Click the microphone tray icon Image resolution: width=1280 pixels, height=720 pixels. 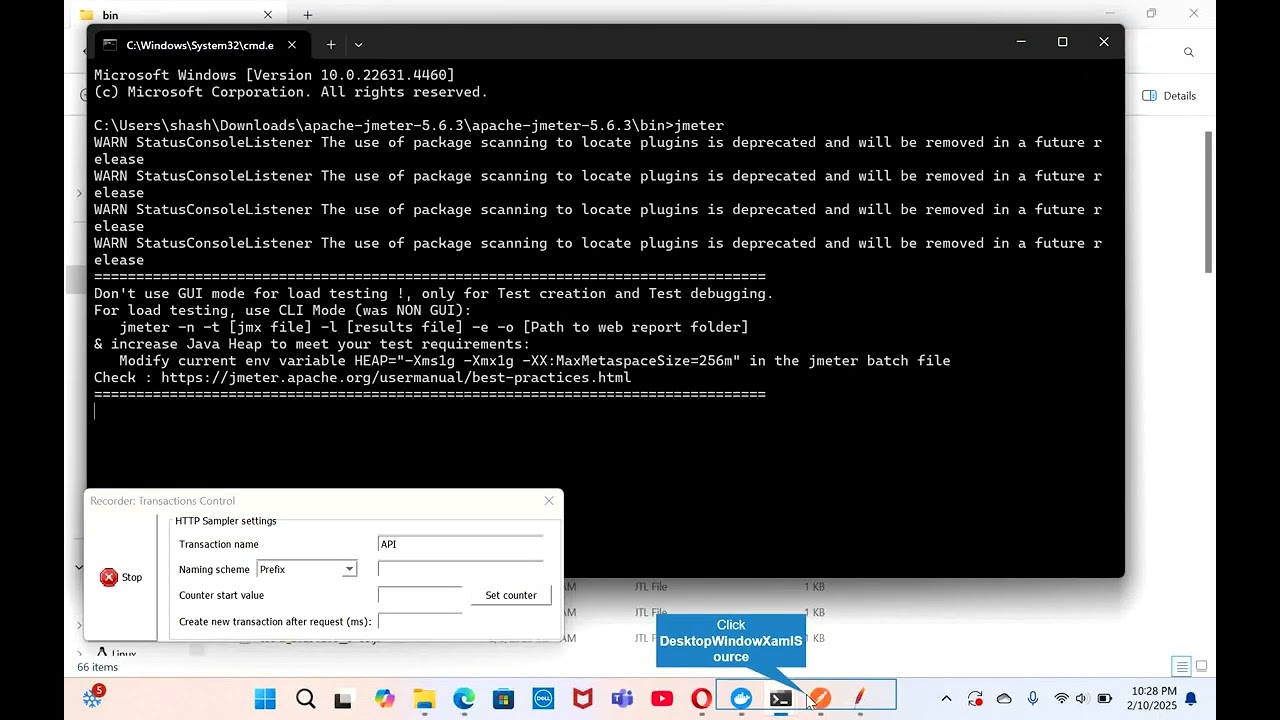pos(1033,698)
